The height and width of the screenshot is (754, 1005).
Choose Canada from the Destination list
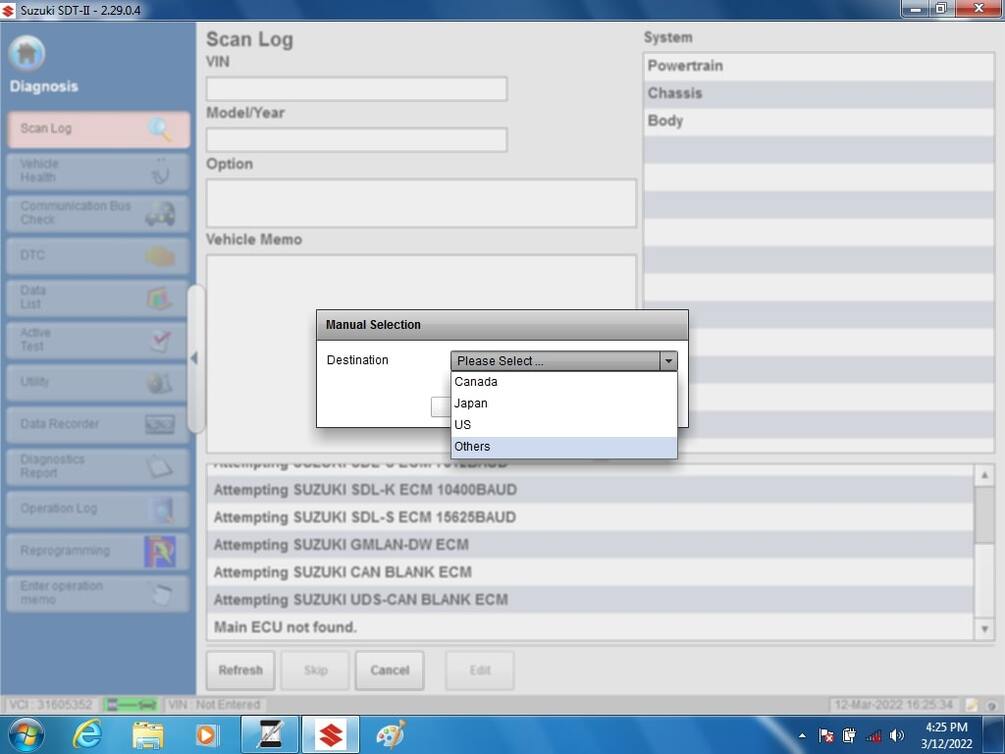tap(564, 382)
